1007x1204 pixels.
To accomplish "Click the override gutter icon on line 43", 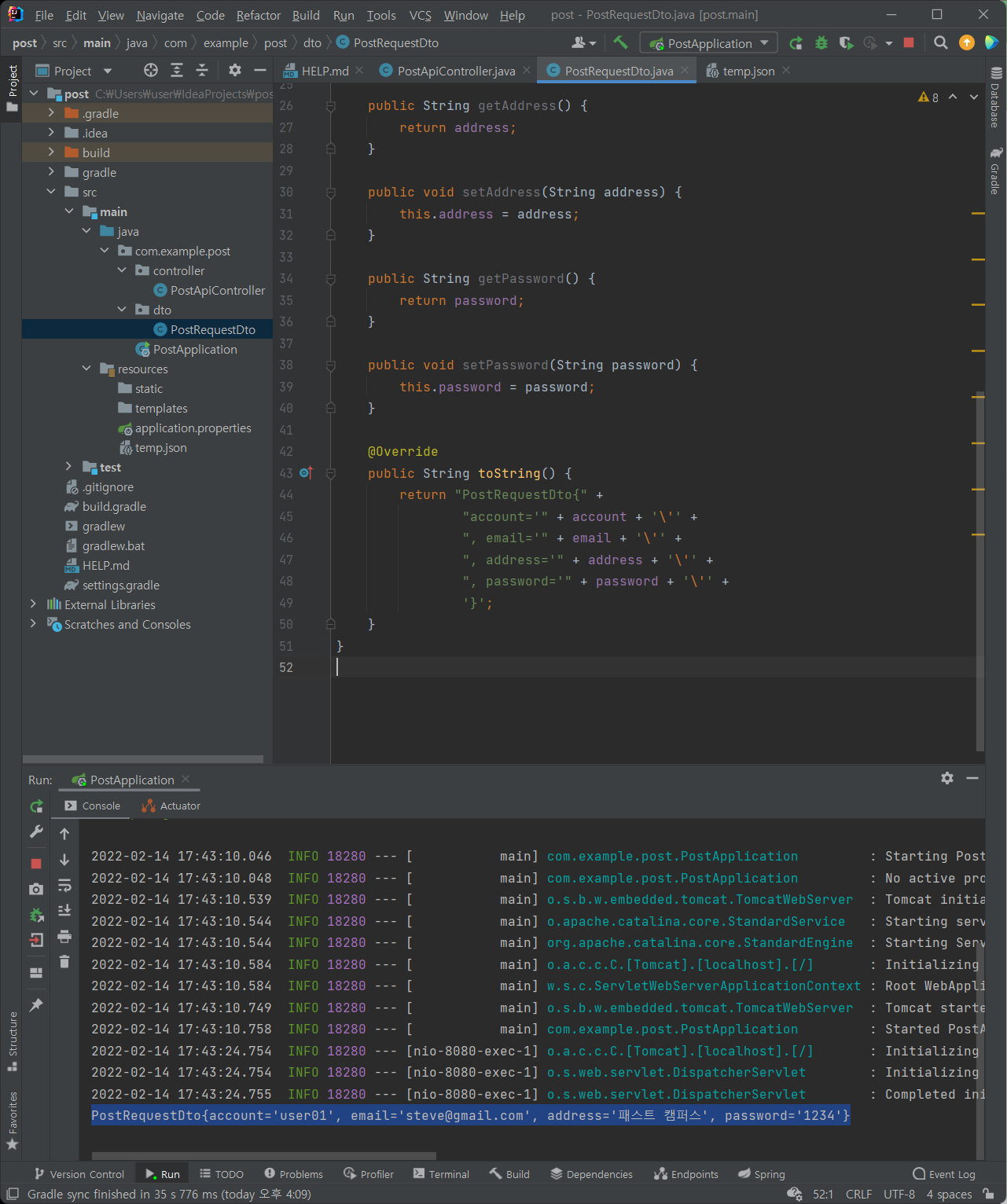I will click(306, 472).
